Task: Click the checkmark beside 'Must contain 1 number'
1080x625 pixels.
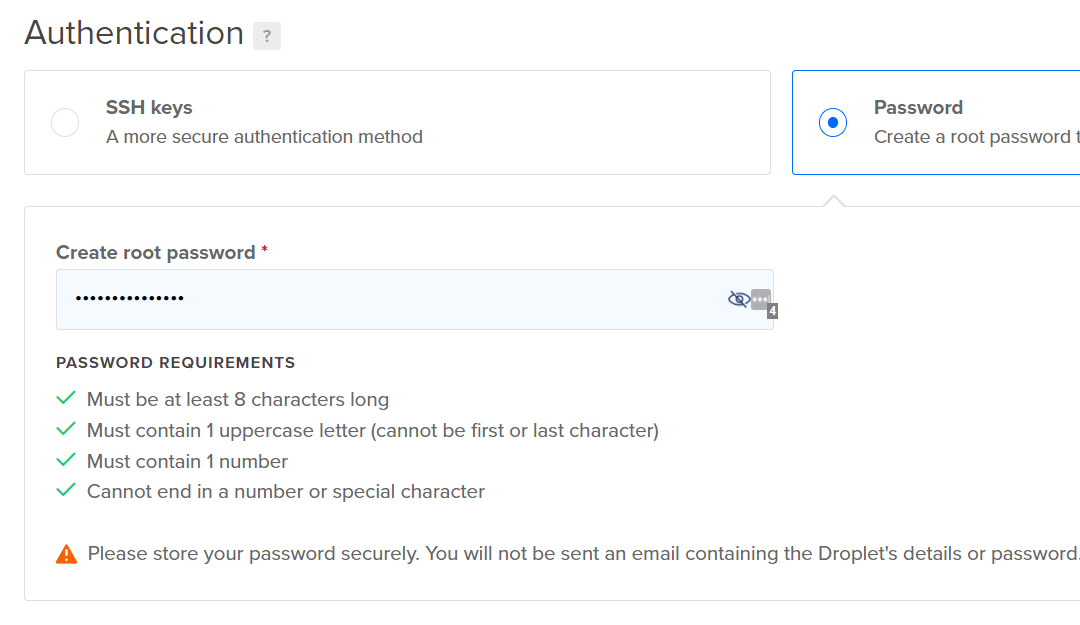Action: click(x=66, y=461)
